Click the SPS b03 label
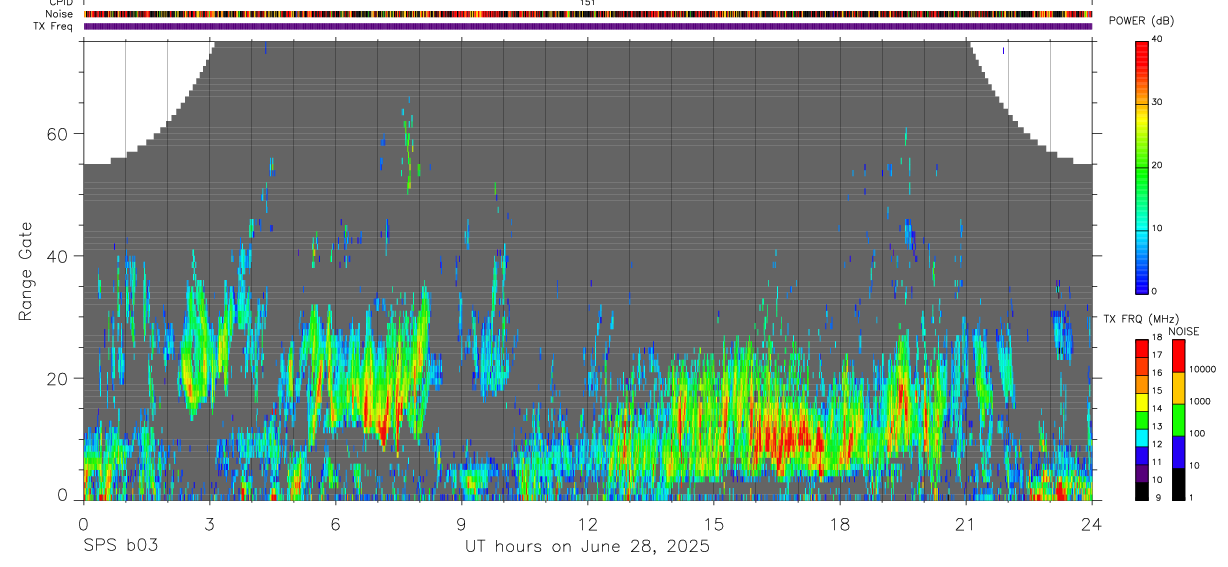1228x567 pixels. [x=120, y=546]
